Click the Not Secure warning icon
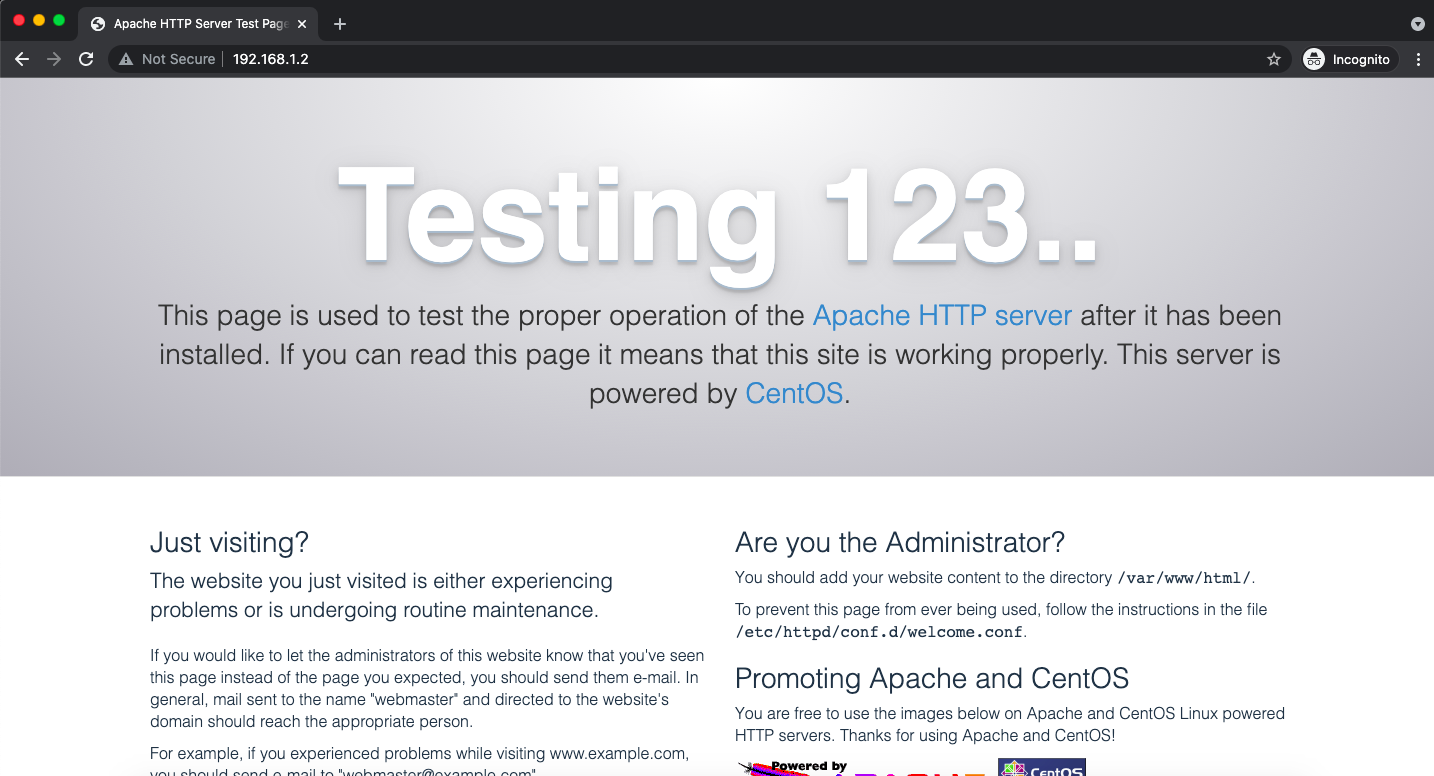The width and height of the screenshot is (1434, 776). coord(126,59)
